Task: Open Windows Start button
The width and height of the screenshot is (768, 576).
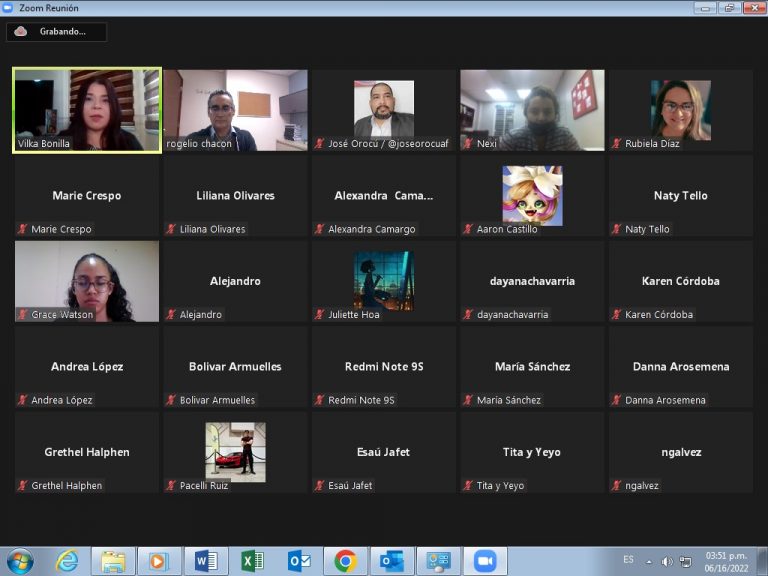Action: (x=20, y=561)
